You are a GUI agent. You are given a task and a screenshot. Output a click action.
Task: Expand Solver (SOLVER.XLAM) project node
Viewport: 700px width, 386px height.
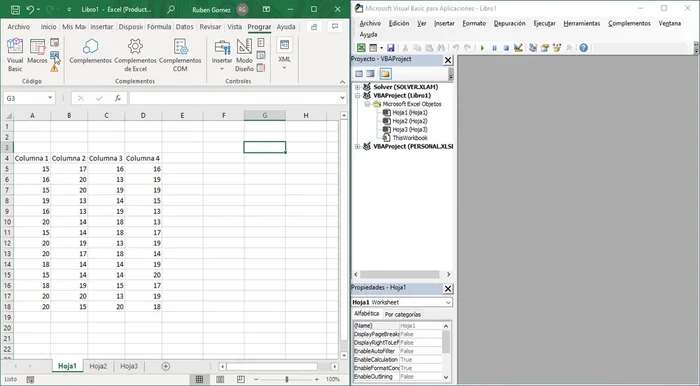pos(358,87)
